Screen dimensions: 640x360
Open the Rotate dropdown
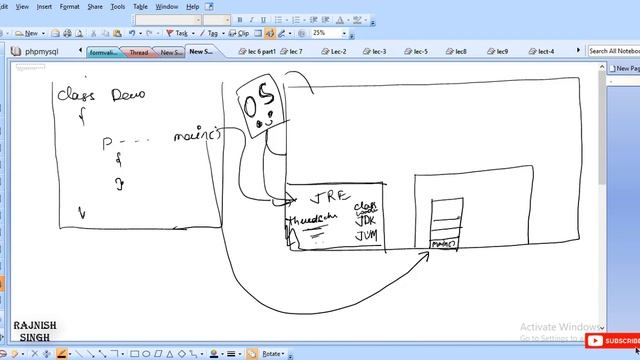pyautogui.click(x=273, y=354)
